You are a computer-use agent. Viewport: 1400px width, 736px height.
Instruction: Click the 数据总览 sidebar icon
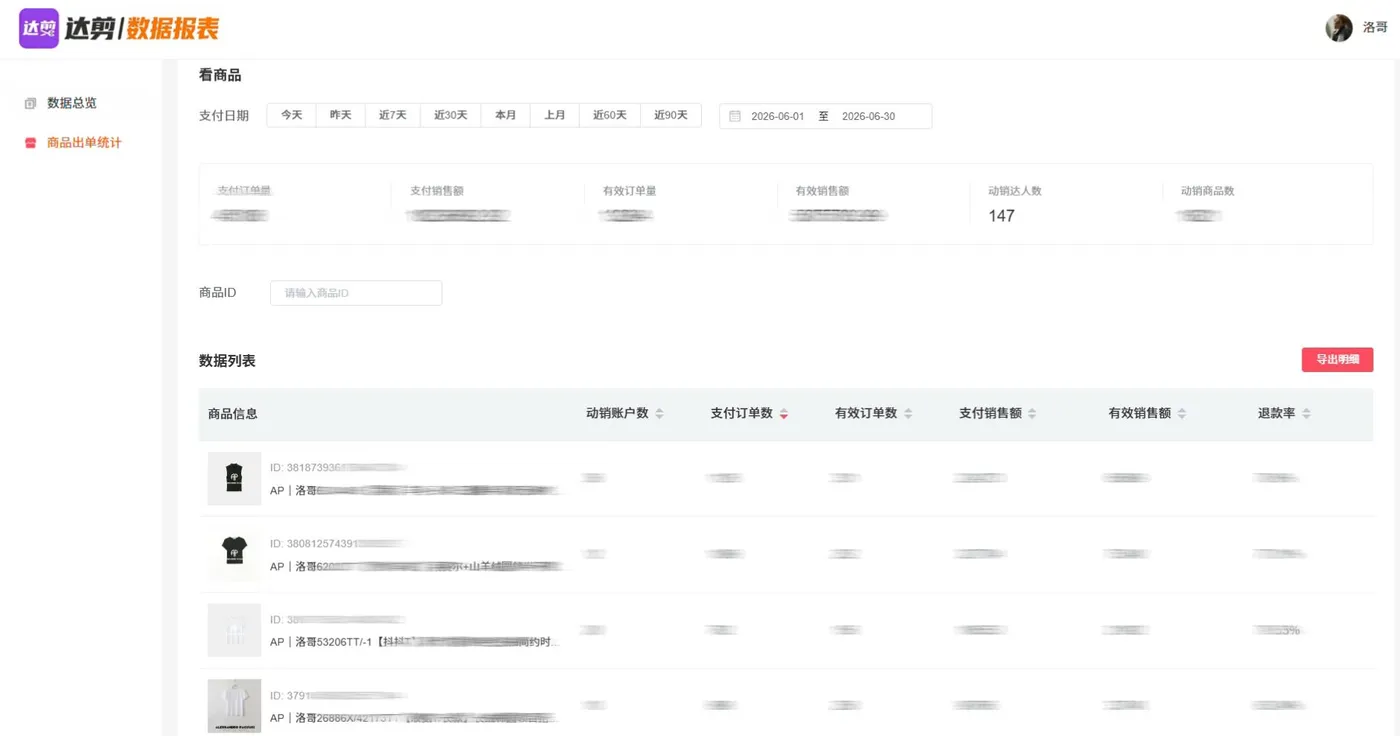point(30,103)
